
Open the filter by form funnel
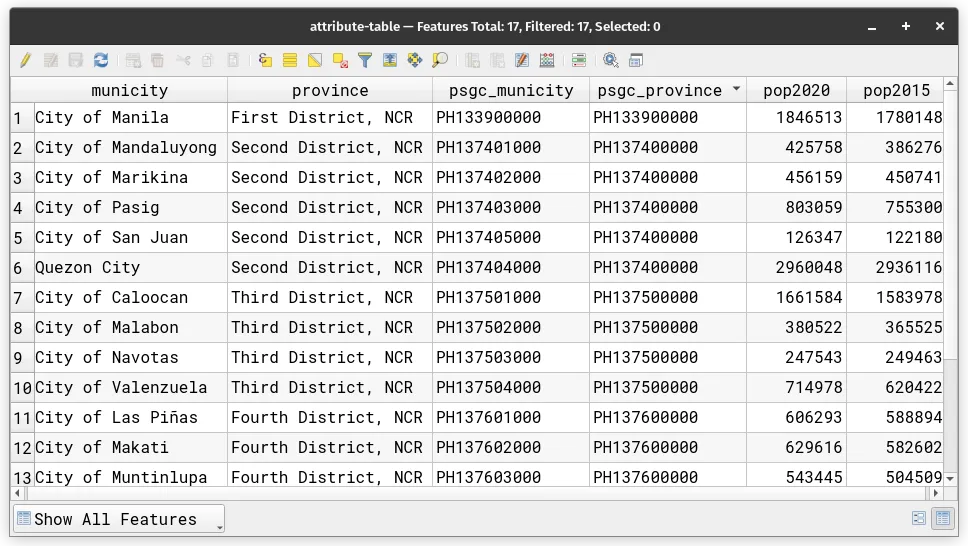pos(365,60)
